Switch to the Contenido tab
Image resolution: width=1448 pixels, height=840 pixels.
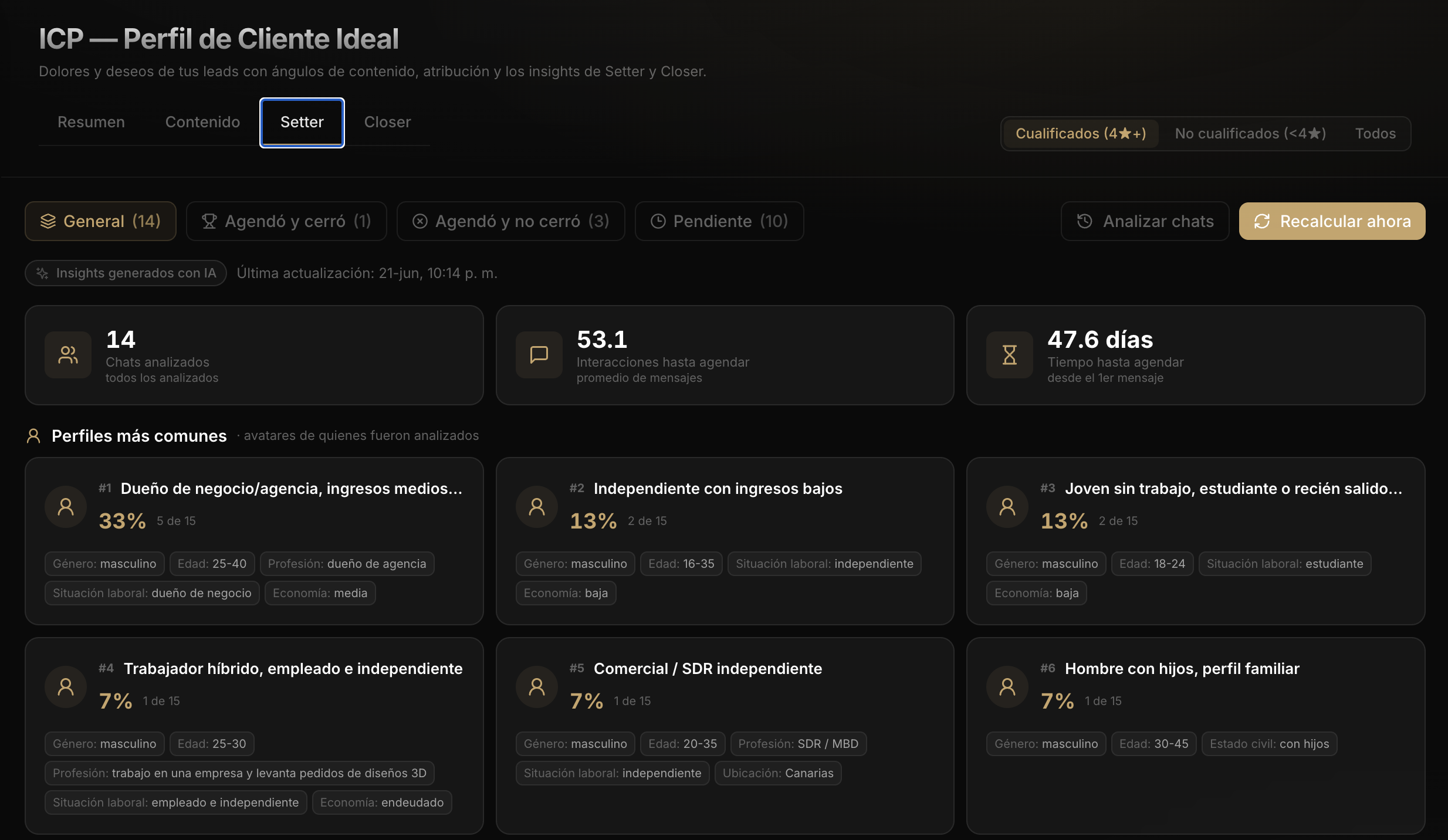(x=202, y=122)
